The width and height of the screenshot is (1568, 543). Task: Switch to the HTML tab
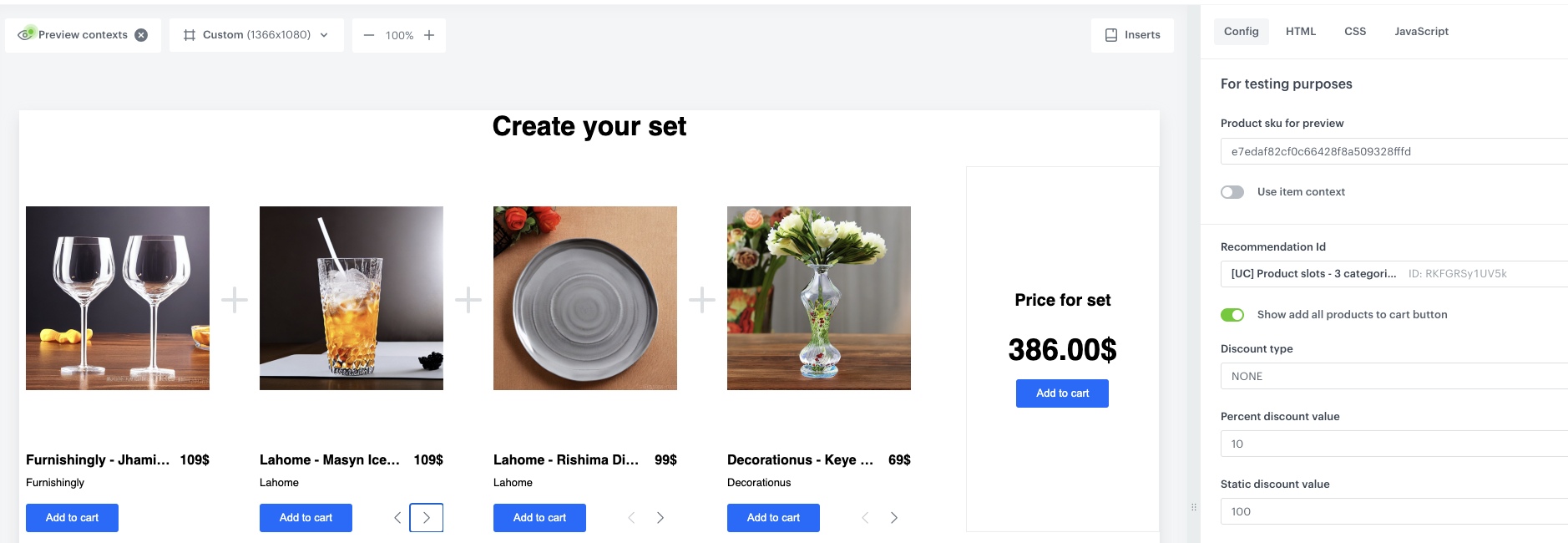1300,31
